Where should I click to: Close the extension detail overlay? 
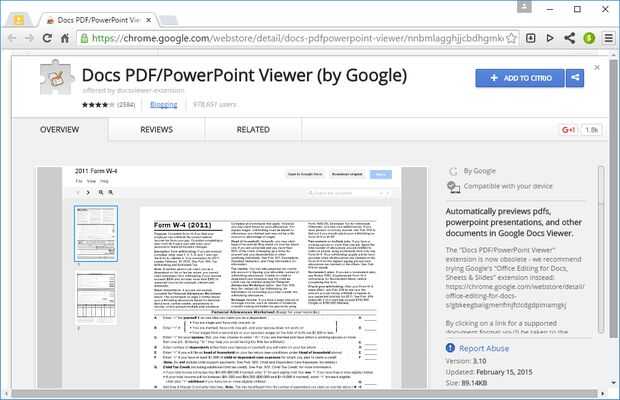tap(597, 68)
